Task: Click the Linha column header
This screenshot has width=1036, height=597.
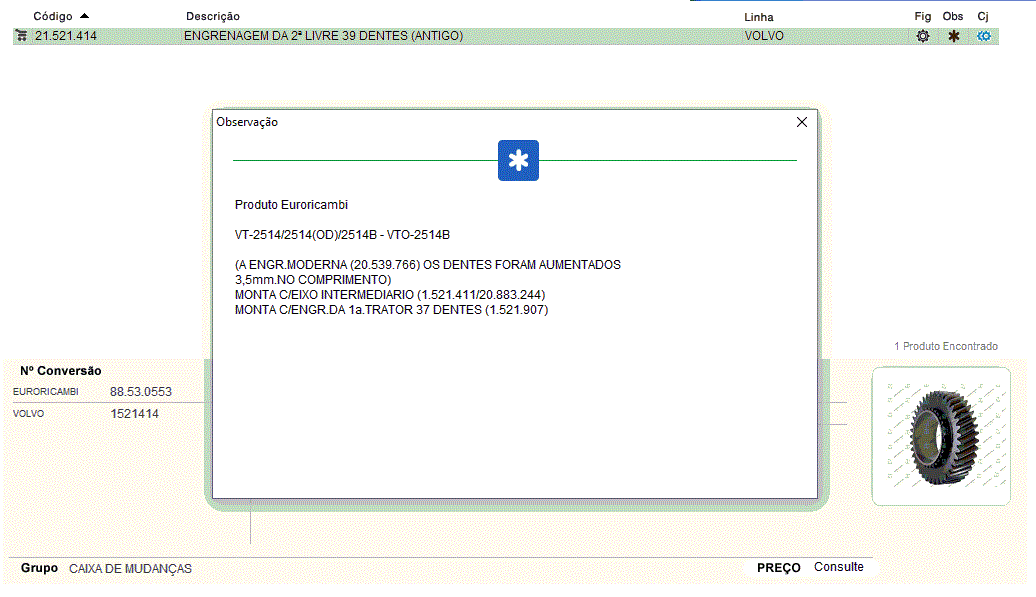Action: pos(759,17)
